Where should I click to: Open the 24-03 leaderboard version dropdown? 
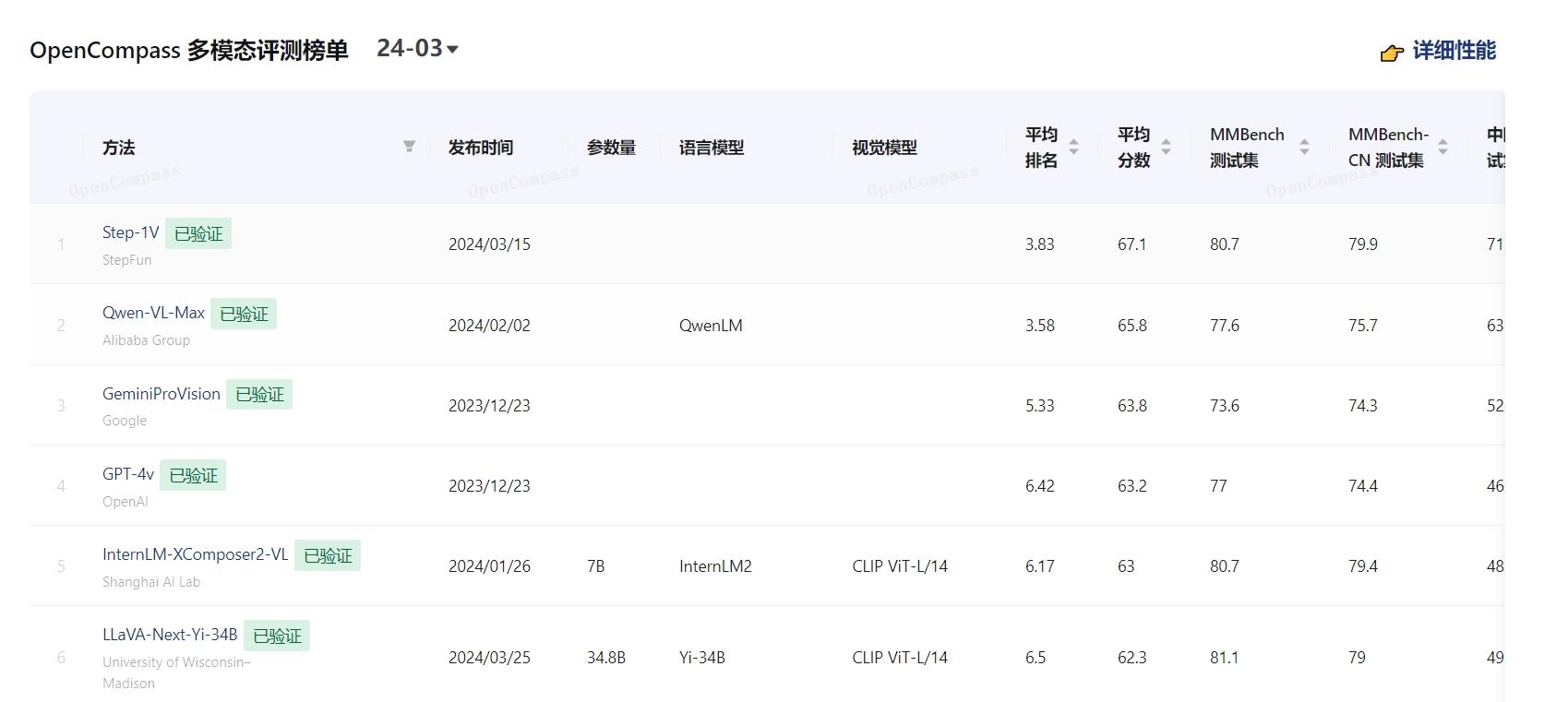pyautogui.click(x=417, y=49)
